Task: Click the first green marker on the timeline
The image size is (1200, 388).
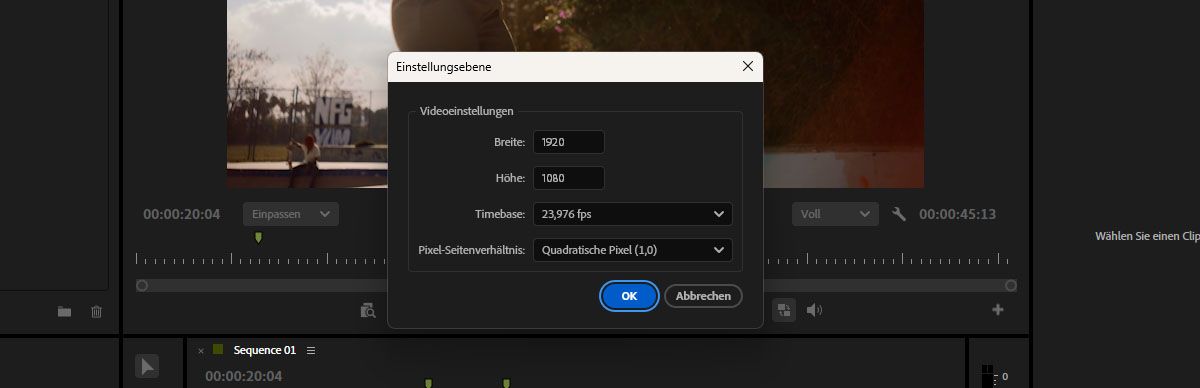Action: pos(428,383)
